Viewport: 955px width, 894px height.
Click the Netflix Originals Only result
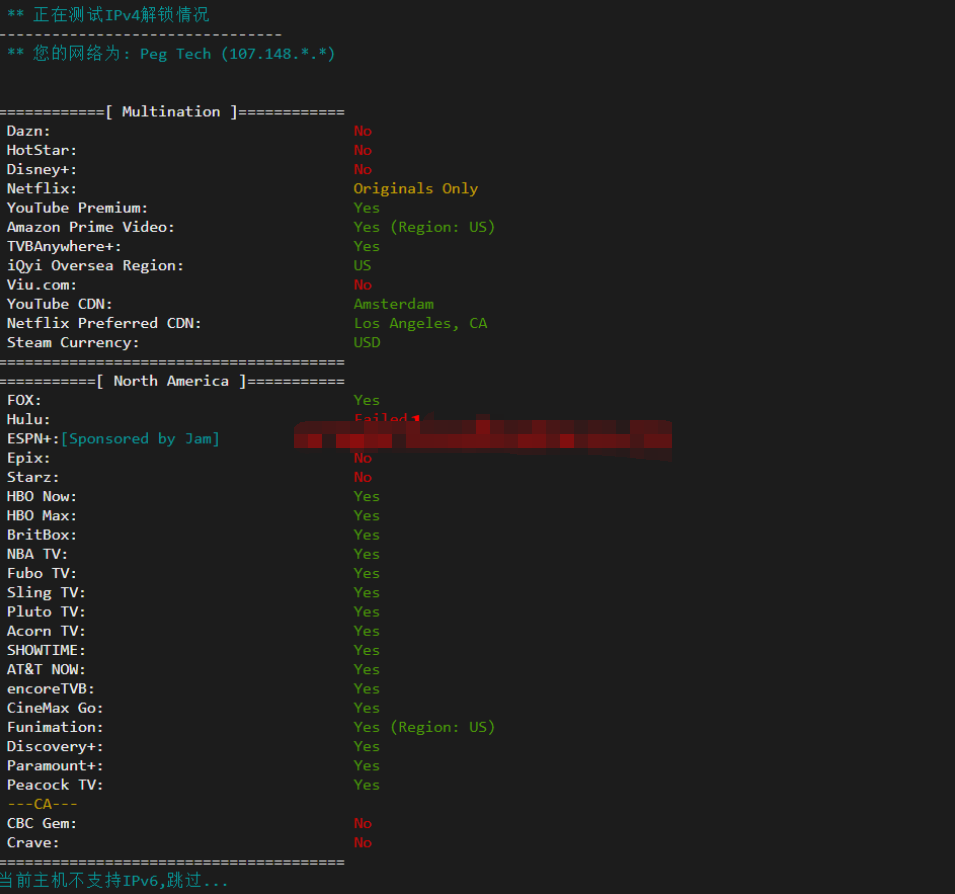pos(416,189)
